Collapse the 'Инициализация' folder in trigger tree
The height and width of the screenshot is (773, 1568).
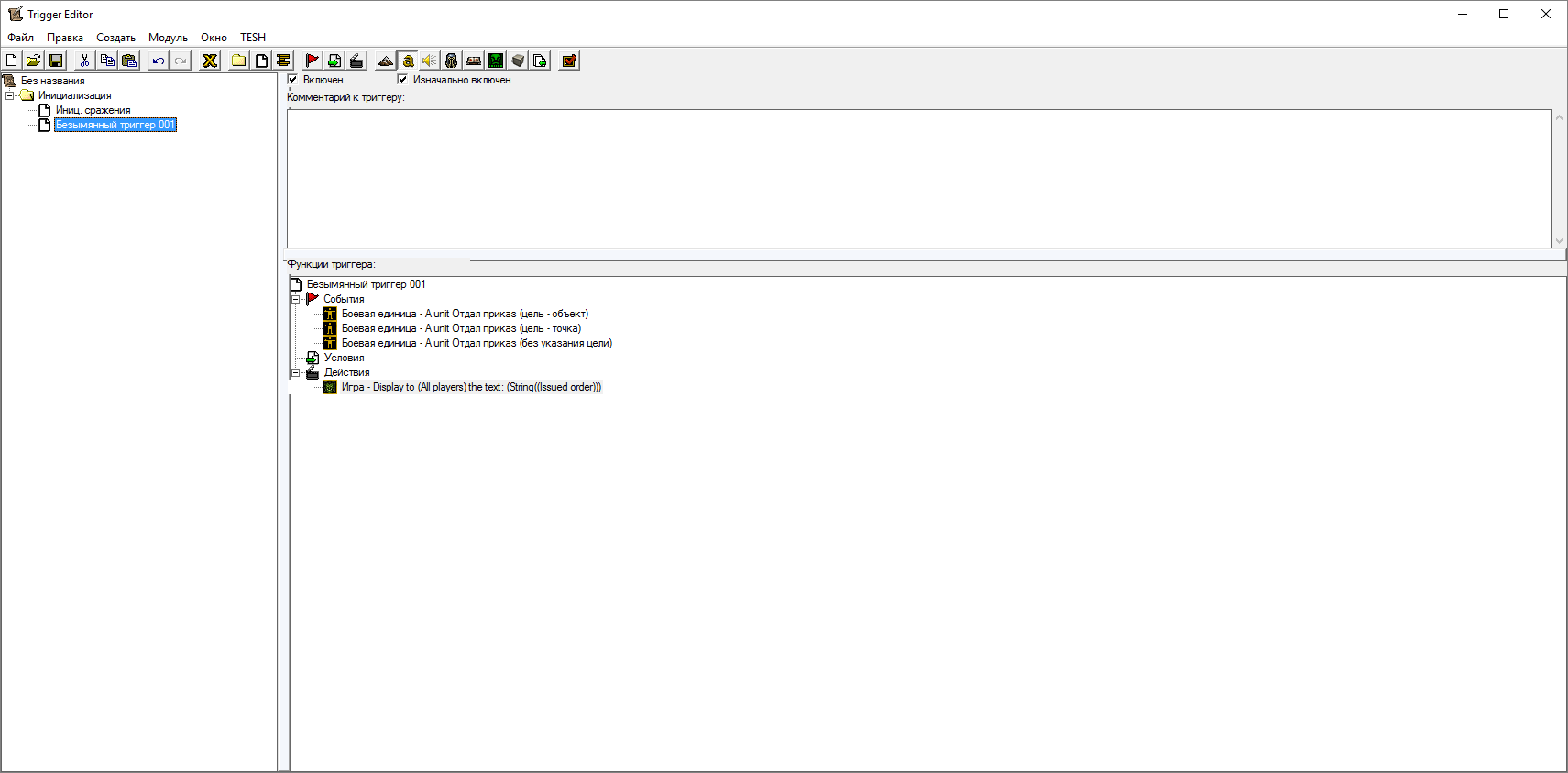point(10,95)
